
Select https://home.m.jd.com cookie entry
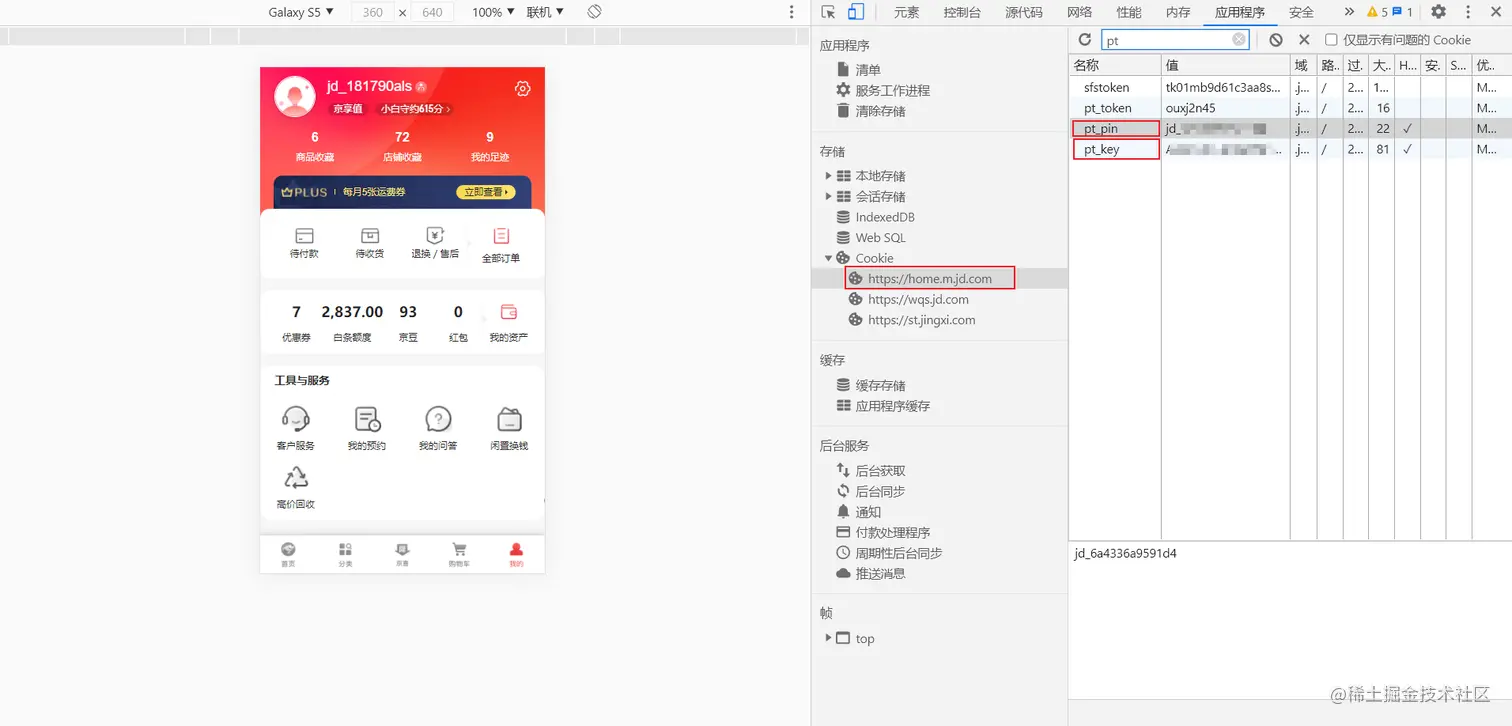point(930,279)
